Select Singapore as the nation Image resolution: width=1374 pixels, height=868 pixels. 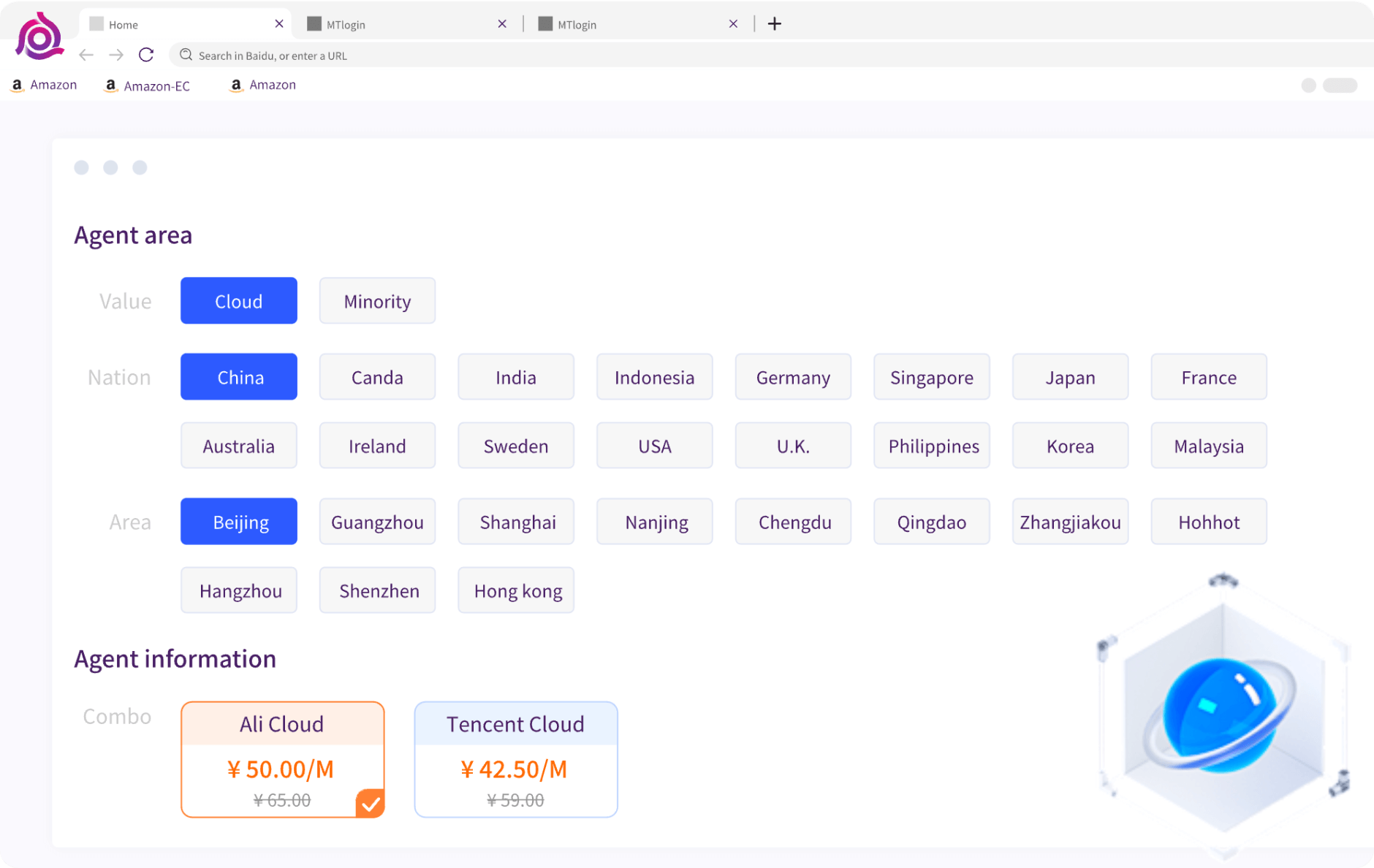(931, 377)
